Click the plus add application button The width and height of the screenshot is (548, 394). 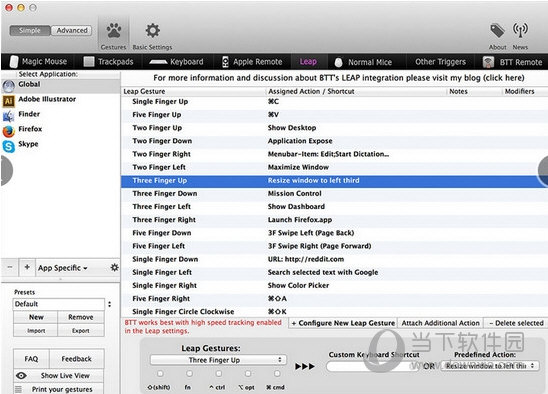coord(27,267)
